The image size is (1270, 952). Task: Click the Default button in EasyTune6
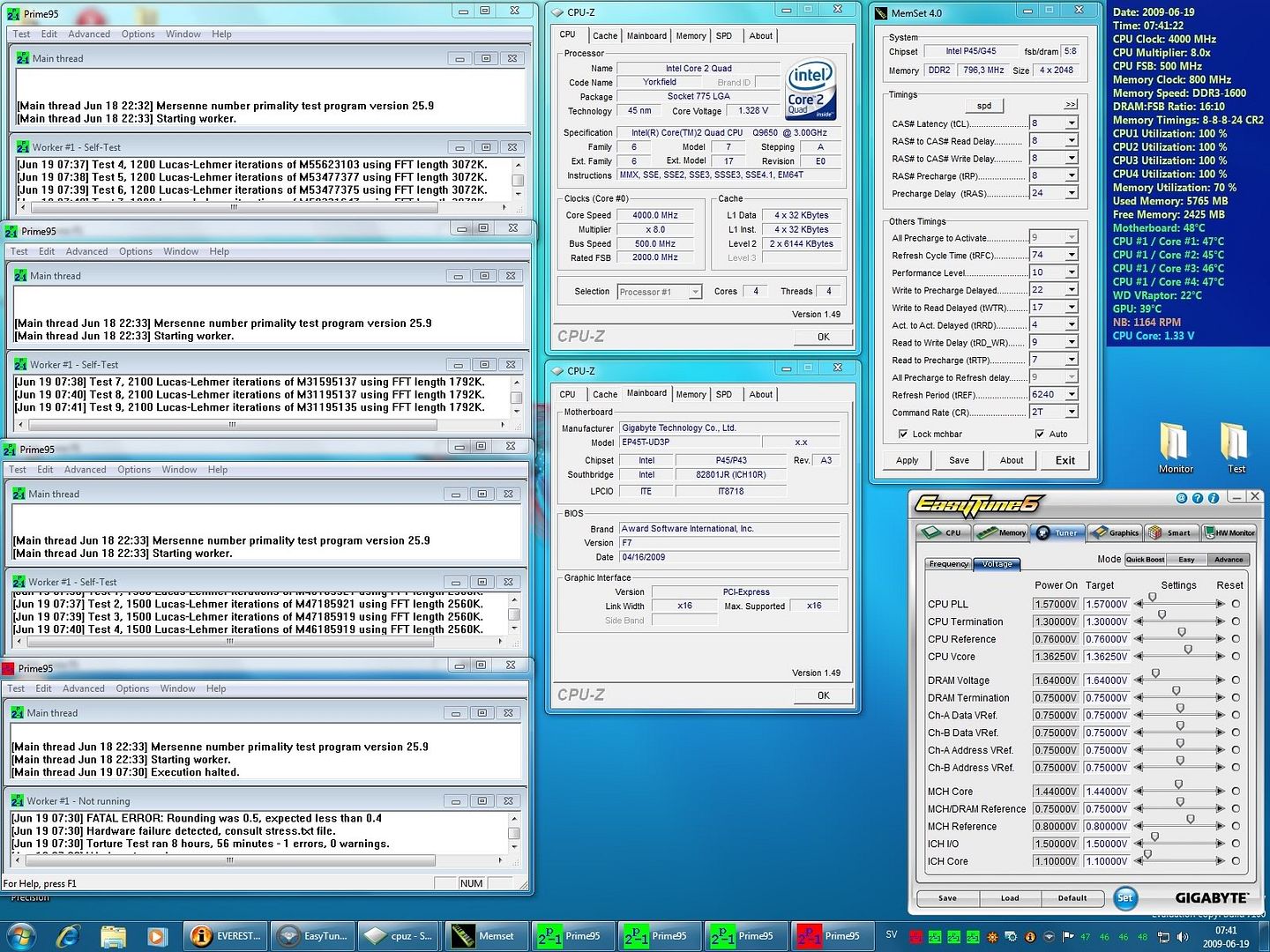[1072, 898]
